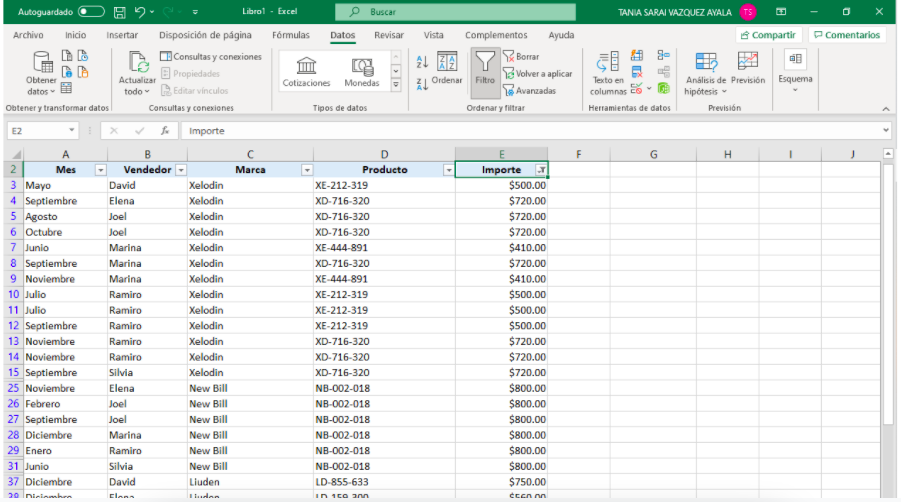Click the From table/range icon
Viewport: 901px width, 502px height.
point(67,88)
